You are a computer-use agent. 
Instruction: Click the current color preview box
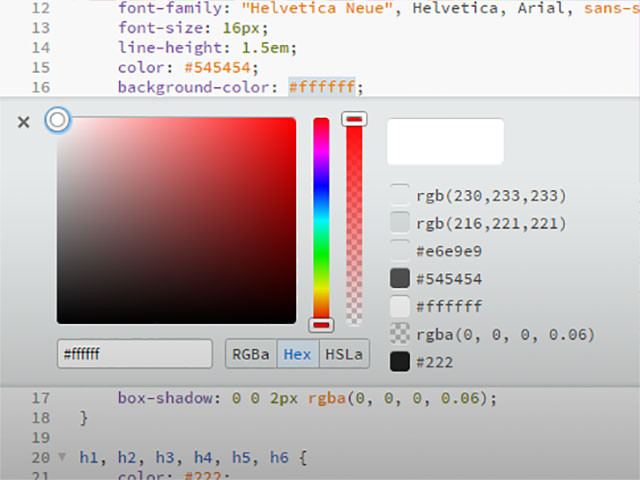click(x=445, y=142)
